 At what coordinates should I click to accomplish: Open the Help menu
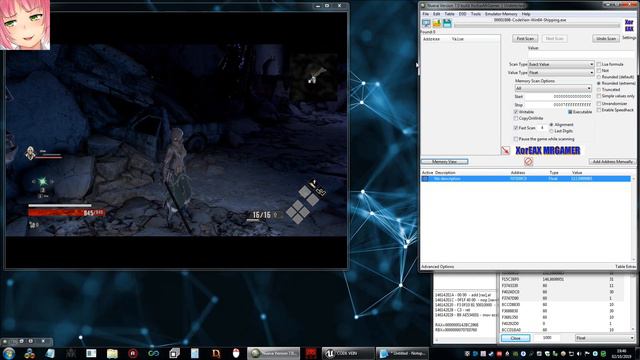coord(526,14)
